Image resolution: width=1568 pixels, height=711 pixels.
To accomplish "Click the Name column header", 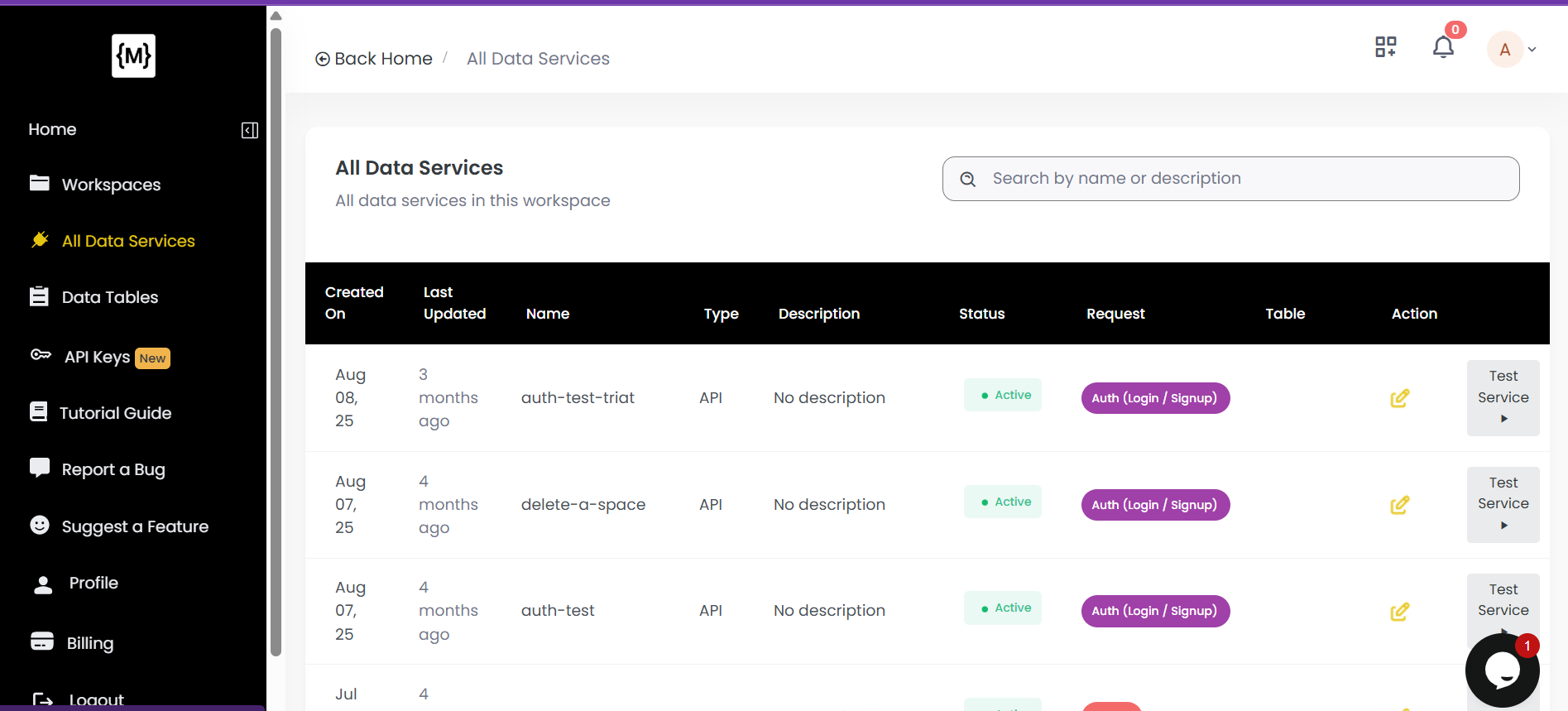I will (x=548, y=314).
